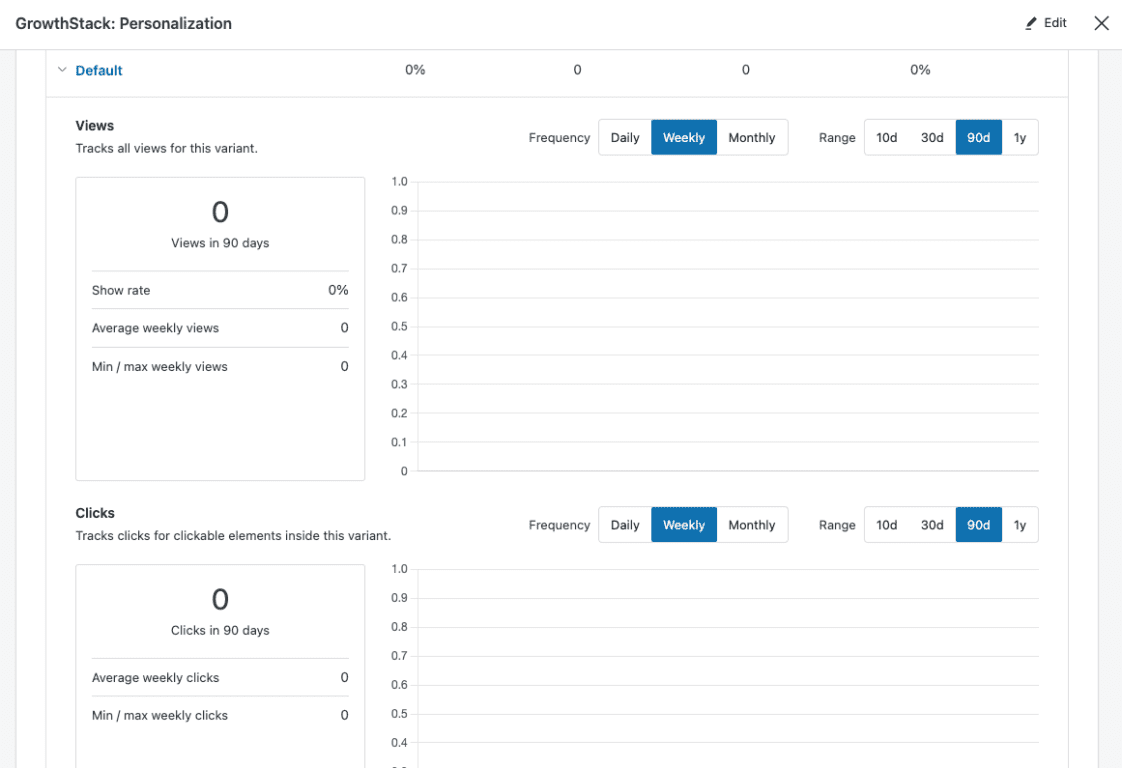The width and height of the screenshot is (1122, 768).
Task: Open the Default variant link
Action: coord(99,70)
